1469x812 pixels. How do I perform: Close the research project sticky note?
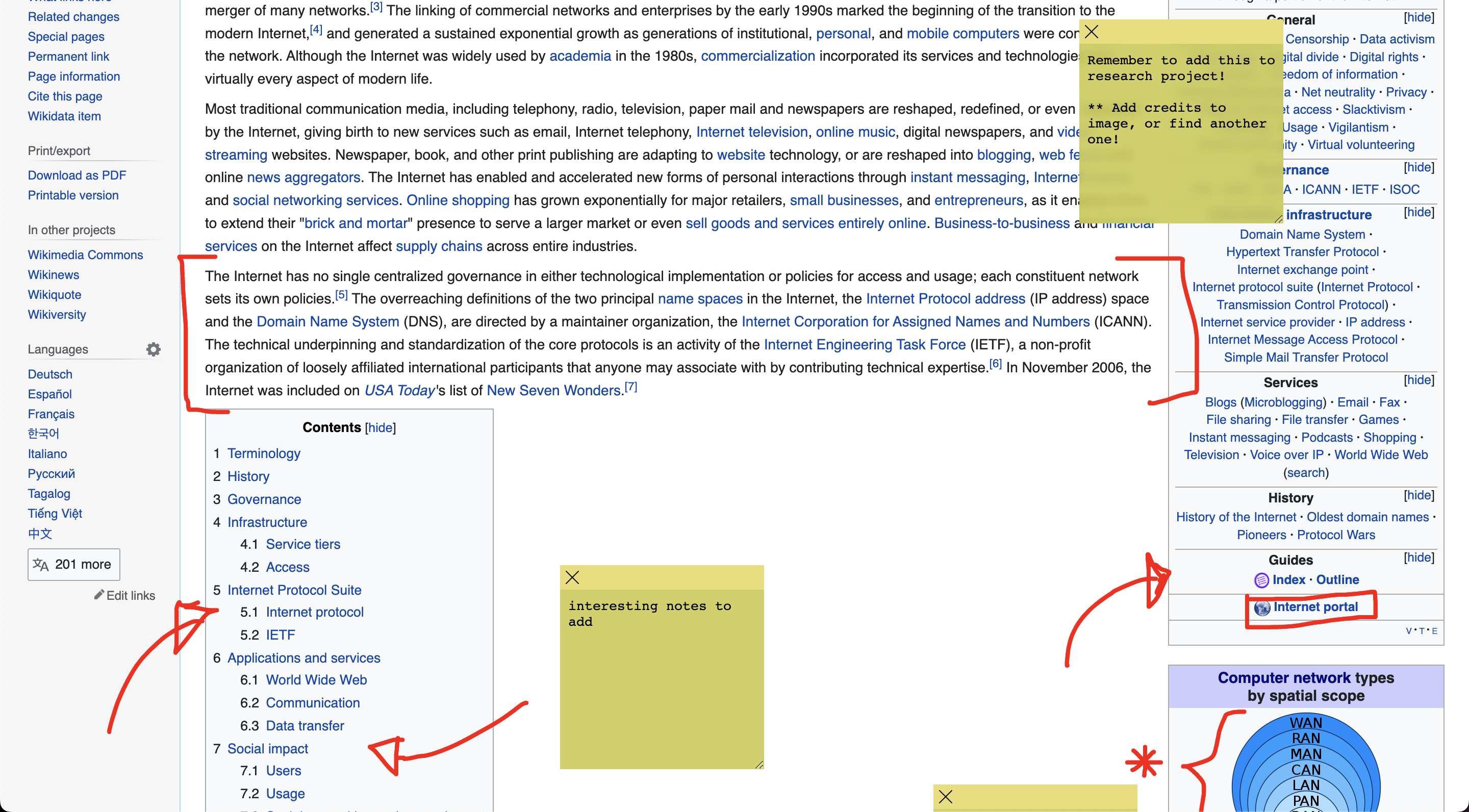click(1091, 32)
